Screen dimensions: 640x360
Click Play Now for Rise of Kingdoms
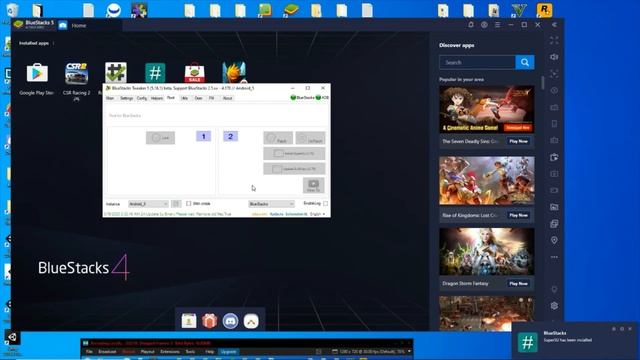coord(518,215)
